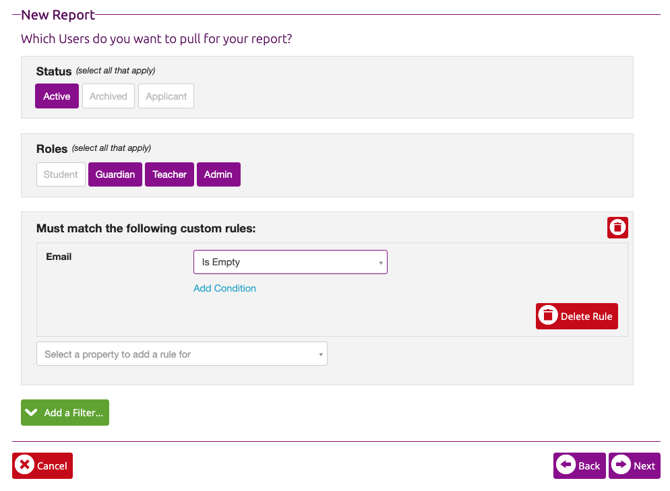Deselect the Active status
670x491 pixels.
tap(57, 96)
